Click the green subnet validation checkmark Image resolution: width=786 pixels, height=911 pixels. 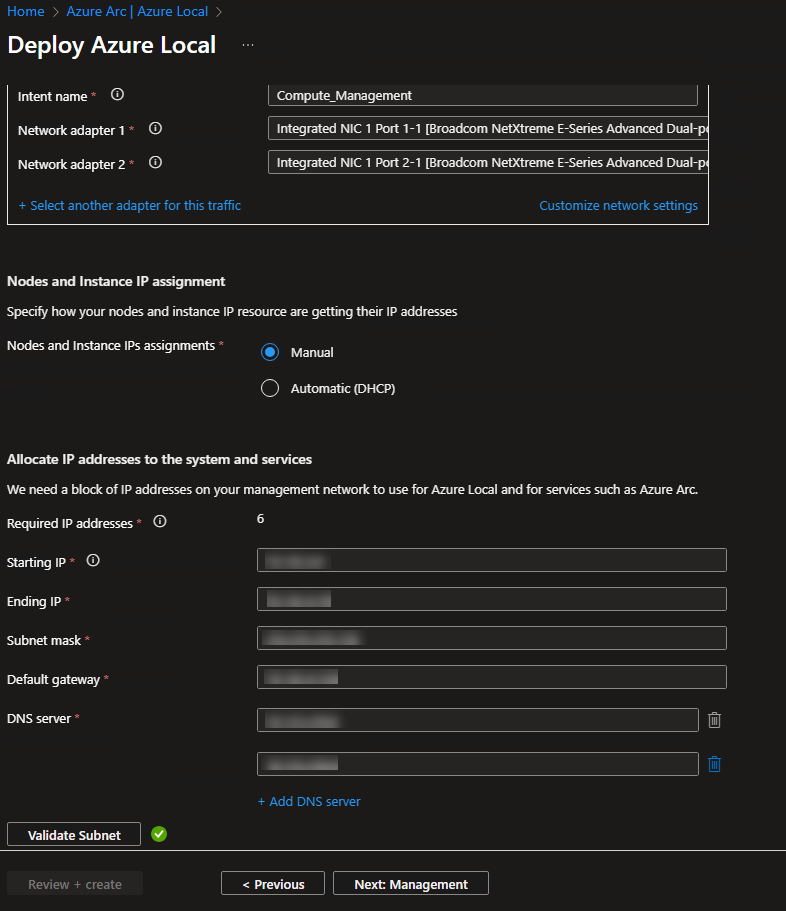(x=159, y=834)
